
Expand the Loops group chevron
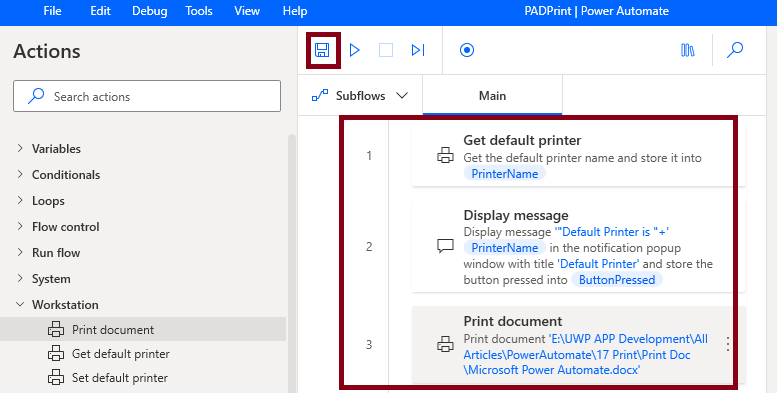[x=20, y=200]
